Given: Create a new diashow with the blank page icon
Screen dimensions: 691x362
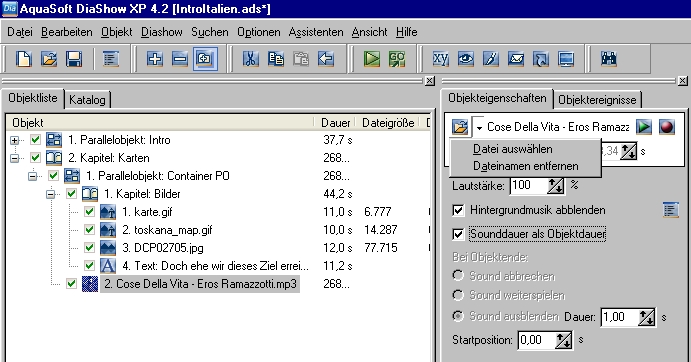Looking at the screenshot, I should coord(23,59).
